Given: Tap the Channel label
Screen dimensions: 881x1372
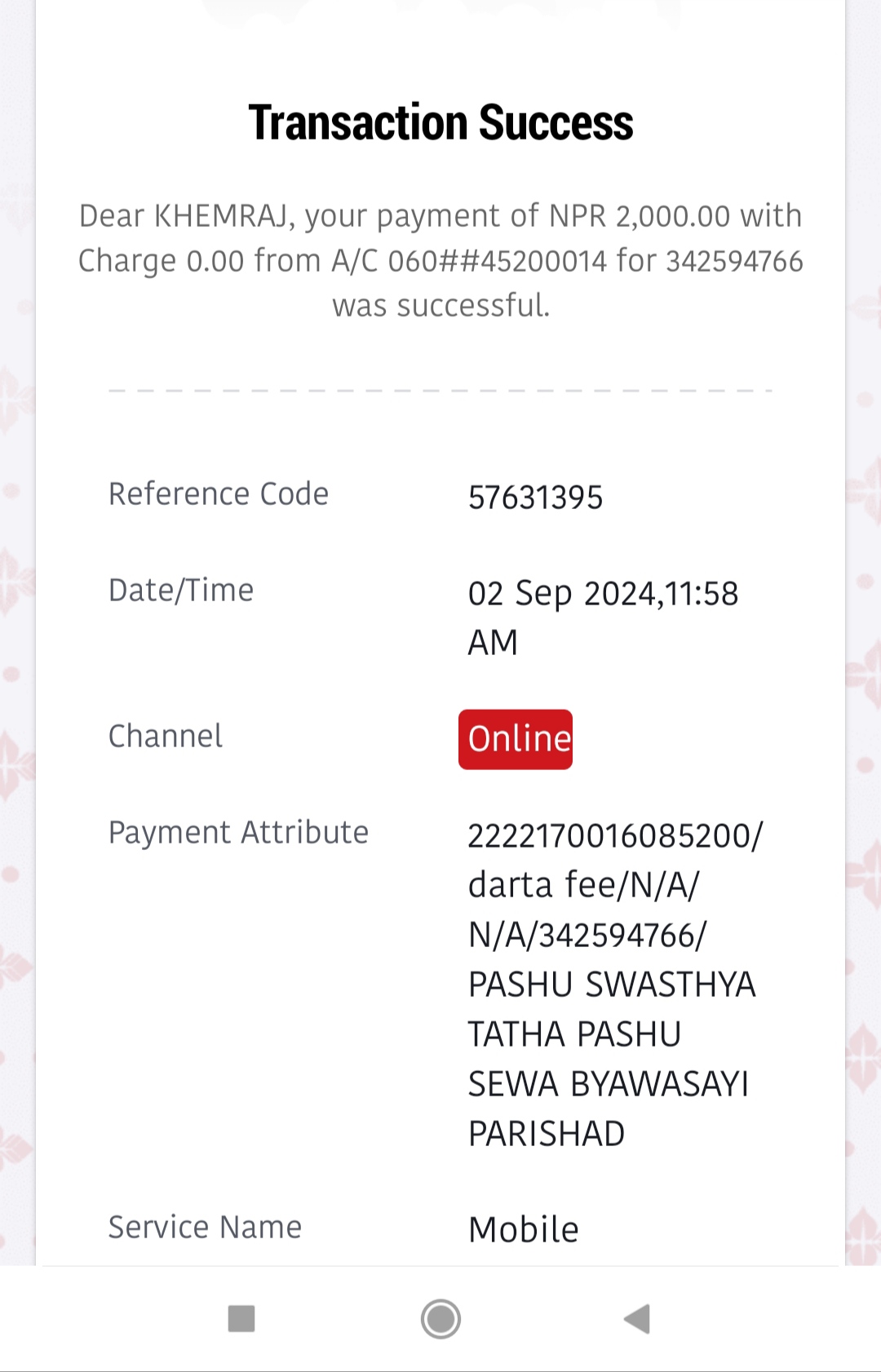Looking at the screenshot, I should tap(166, 736).
